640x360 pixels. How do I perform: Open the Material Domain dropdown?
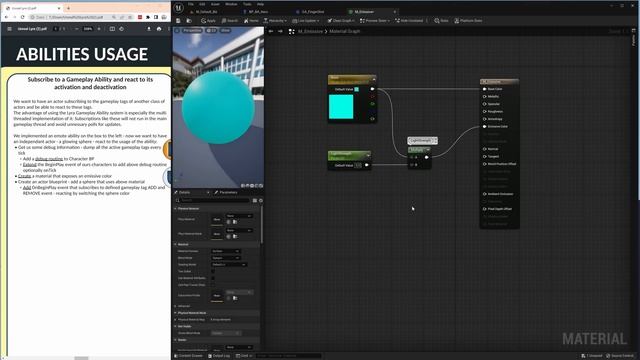coord(225,251)
